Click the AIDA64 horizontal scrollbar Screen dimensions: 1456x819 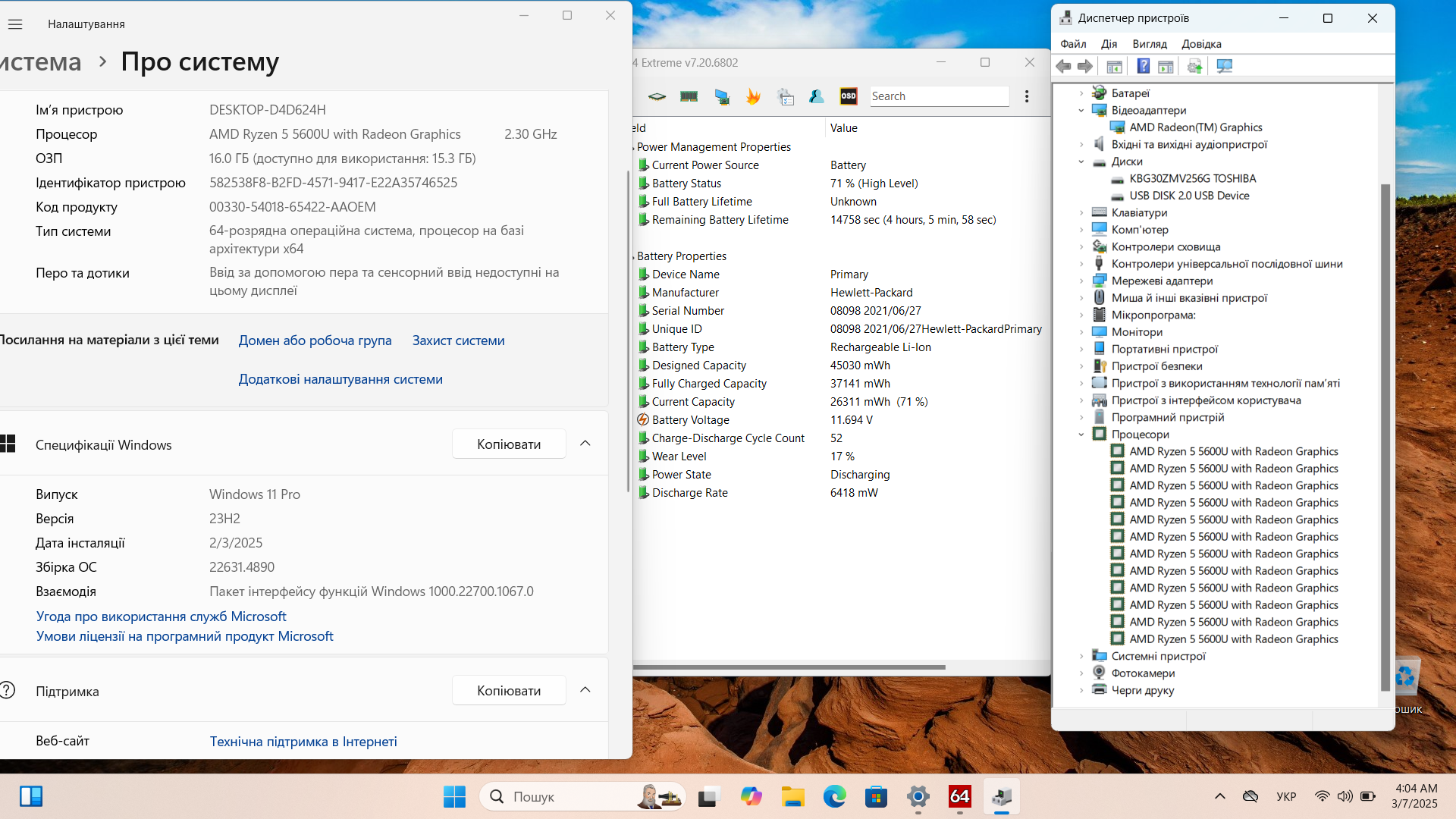(x=789, y=667)
